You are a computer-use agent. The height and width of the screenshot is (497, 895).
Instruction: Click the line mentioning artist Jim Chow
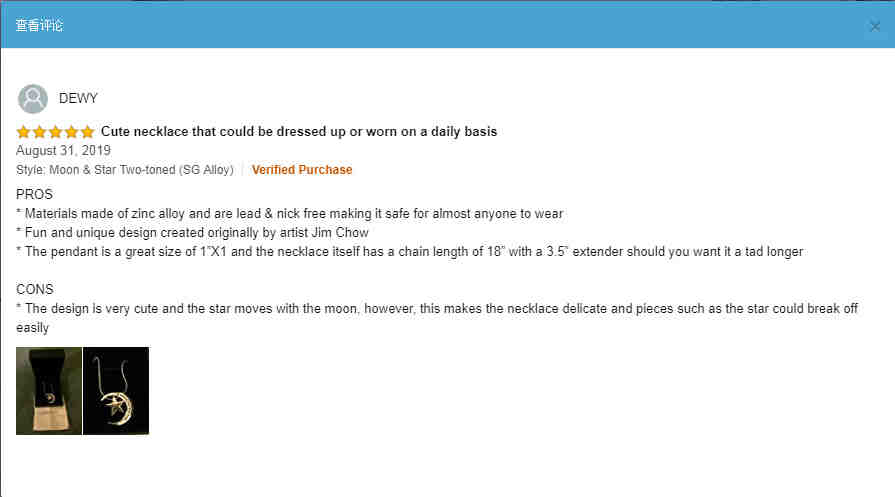[192, 233]
